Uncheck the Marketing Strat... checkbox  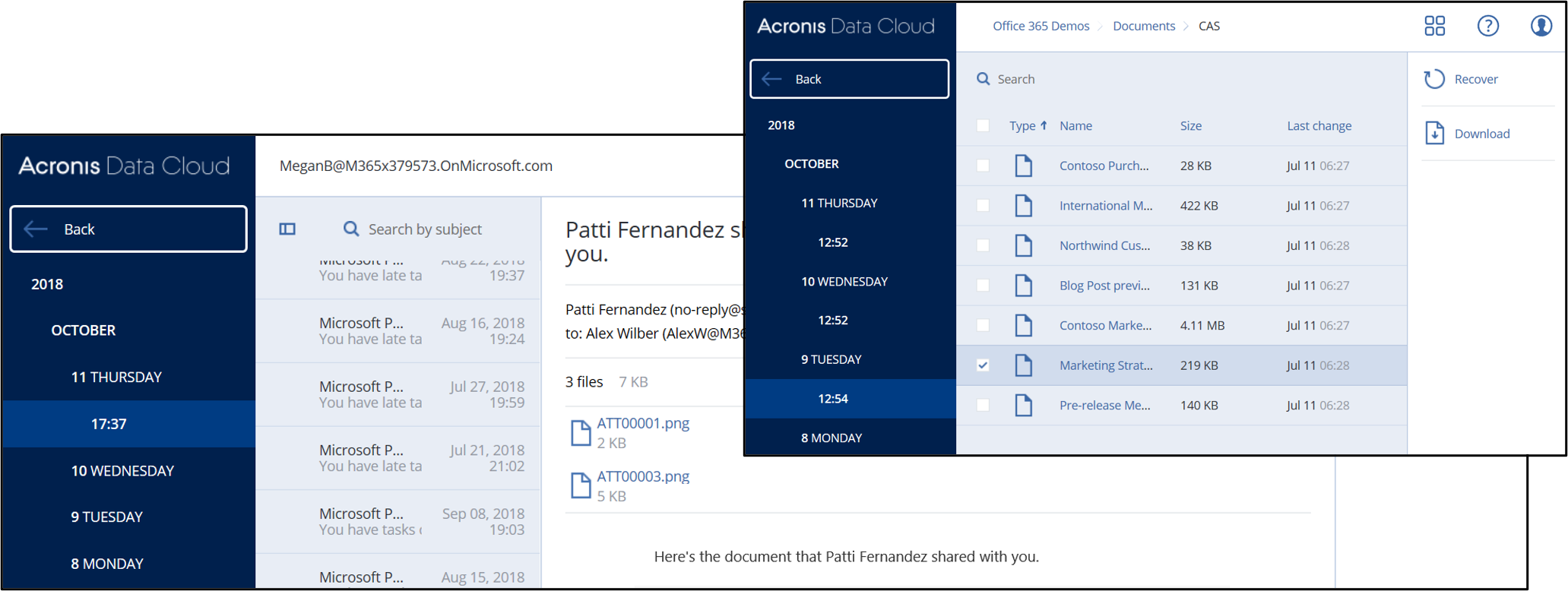click(983, 365)
